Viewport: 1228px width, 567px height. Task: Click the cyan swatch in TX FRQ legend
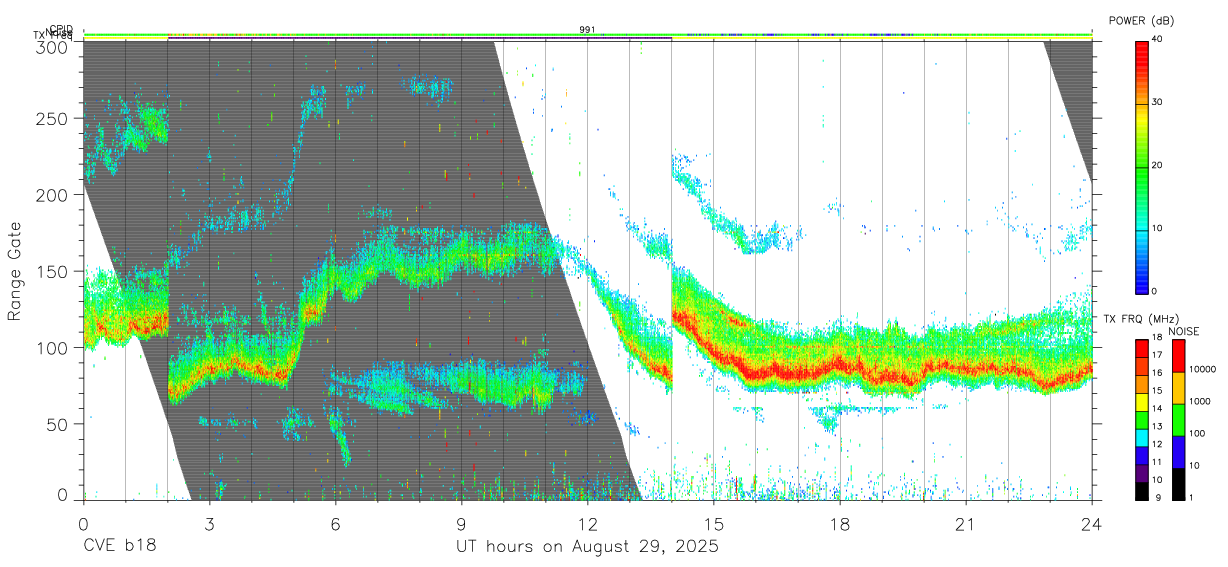(1141, 438)
